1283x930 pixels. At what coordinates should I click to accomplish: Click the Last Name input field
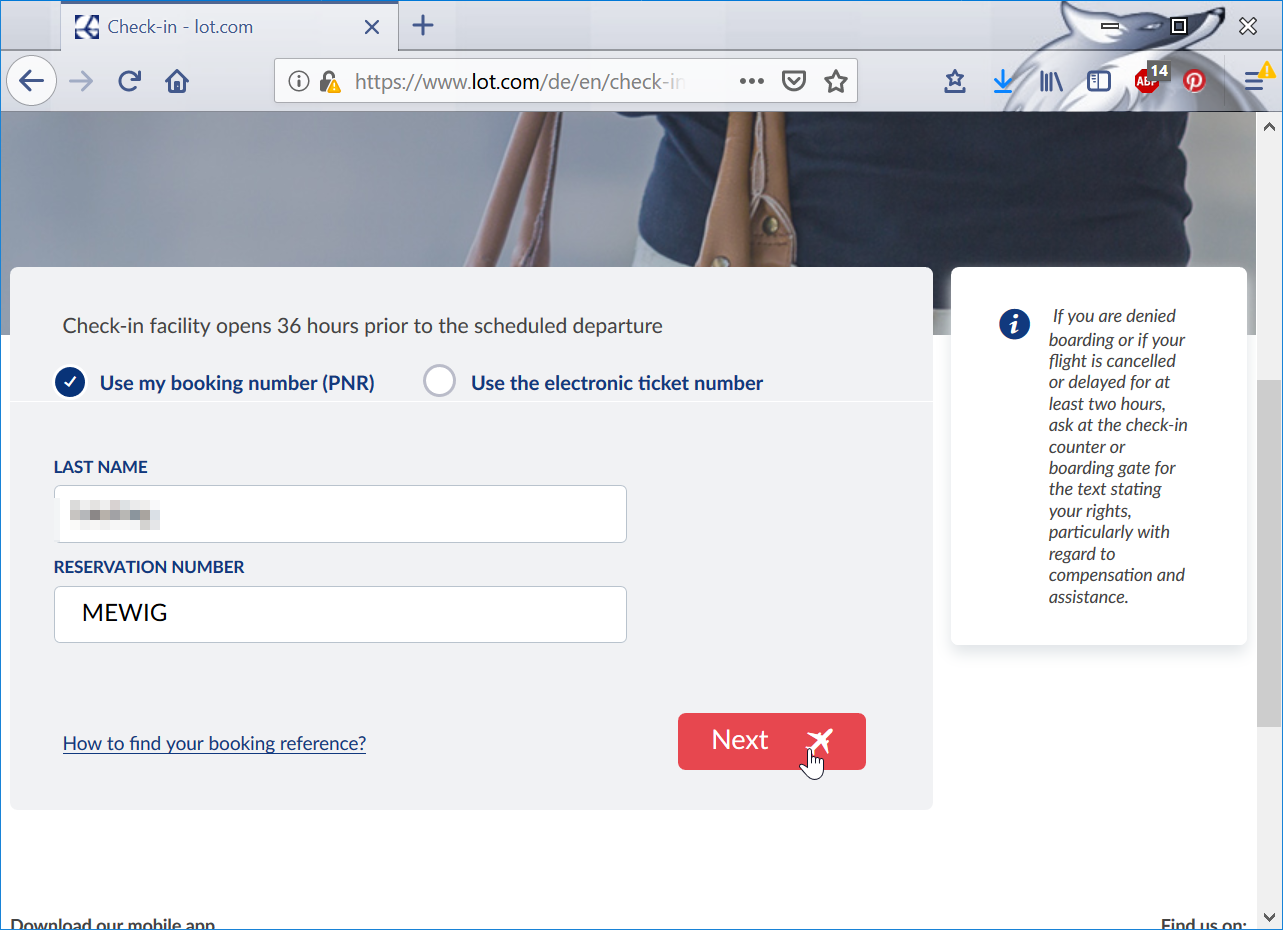(340, 514)
